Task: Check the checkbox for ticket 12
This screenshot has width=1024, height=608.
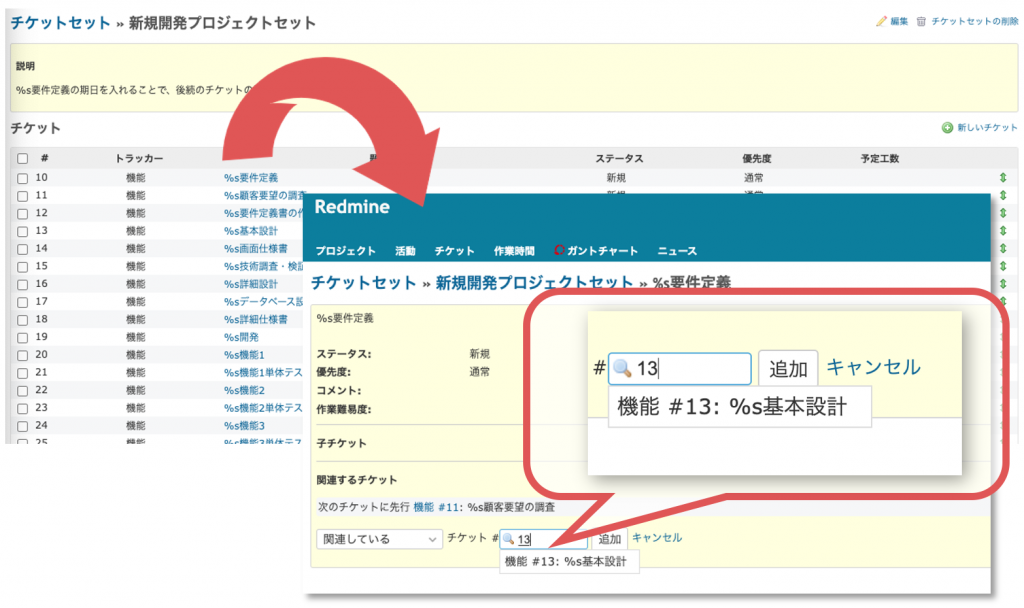Action: point(23,214)
